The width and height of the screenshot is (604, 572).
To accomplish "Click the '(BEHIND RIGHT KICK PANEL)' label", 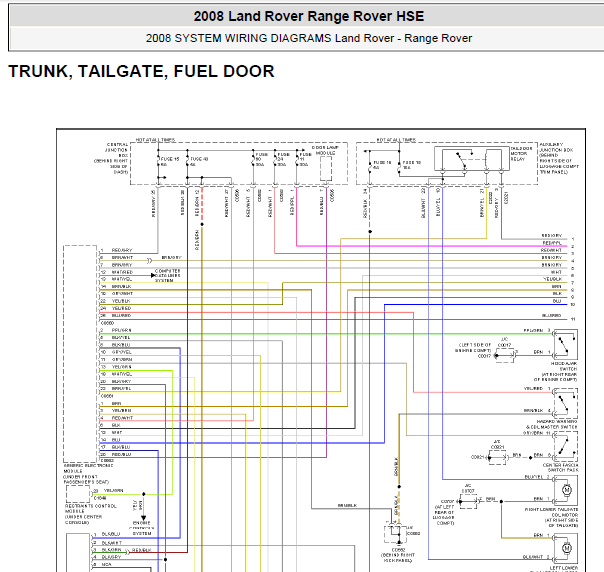I will (398, 557).
